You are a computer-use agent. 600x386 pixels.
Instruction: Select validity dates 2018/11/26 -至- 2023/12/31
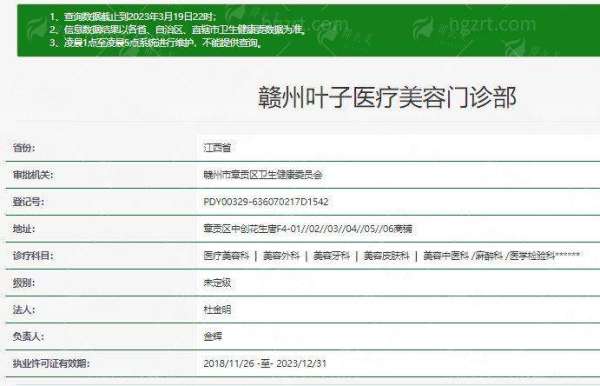[x=265, y=363]
